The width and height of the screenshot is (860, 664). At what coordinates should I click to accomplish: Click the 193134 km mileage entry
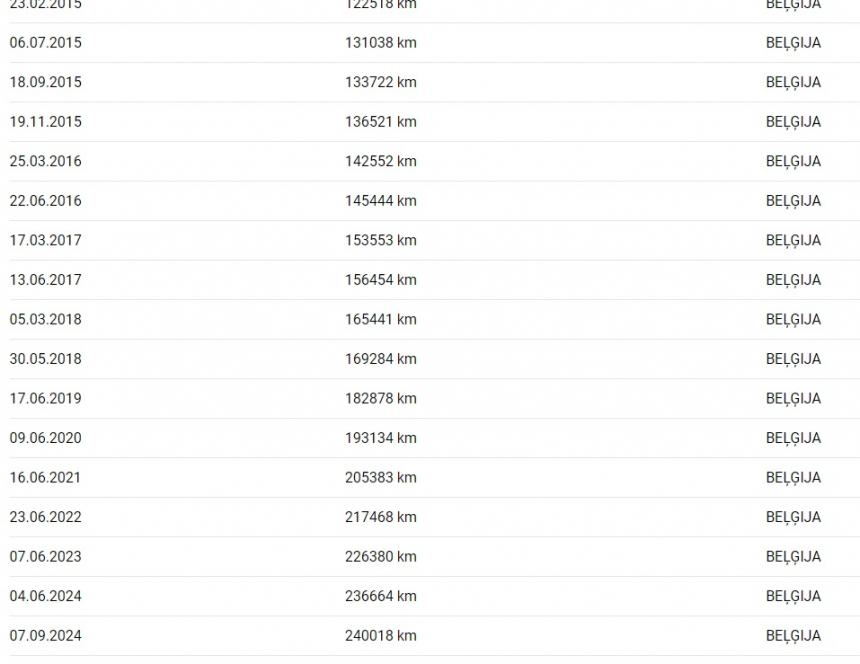tap(381, 438)
